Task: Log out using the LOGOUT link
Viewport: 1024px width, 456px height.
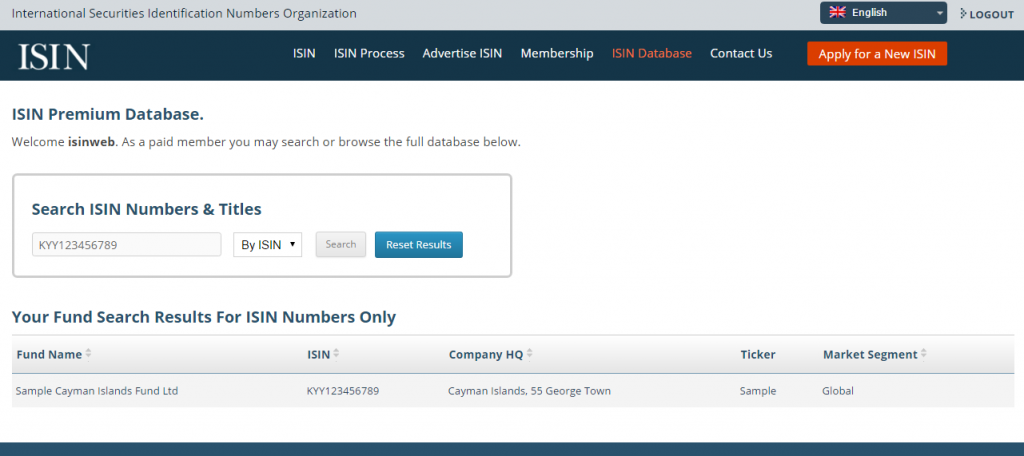Action: click(987, 14)
